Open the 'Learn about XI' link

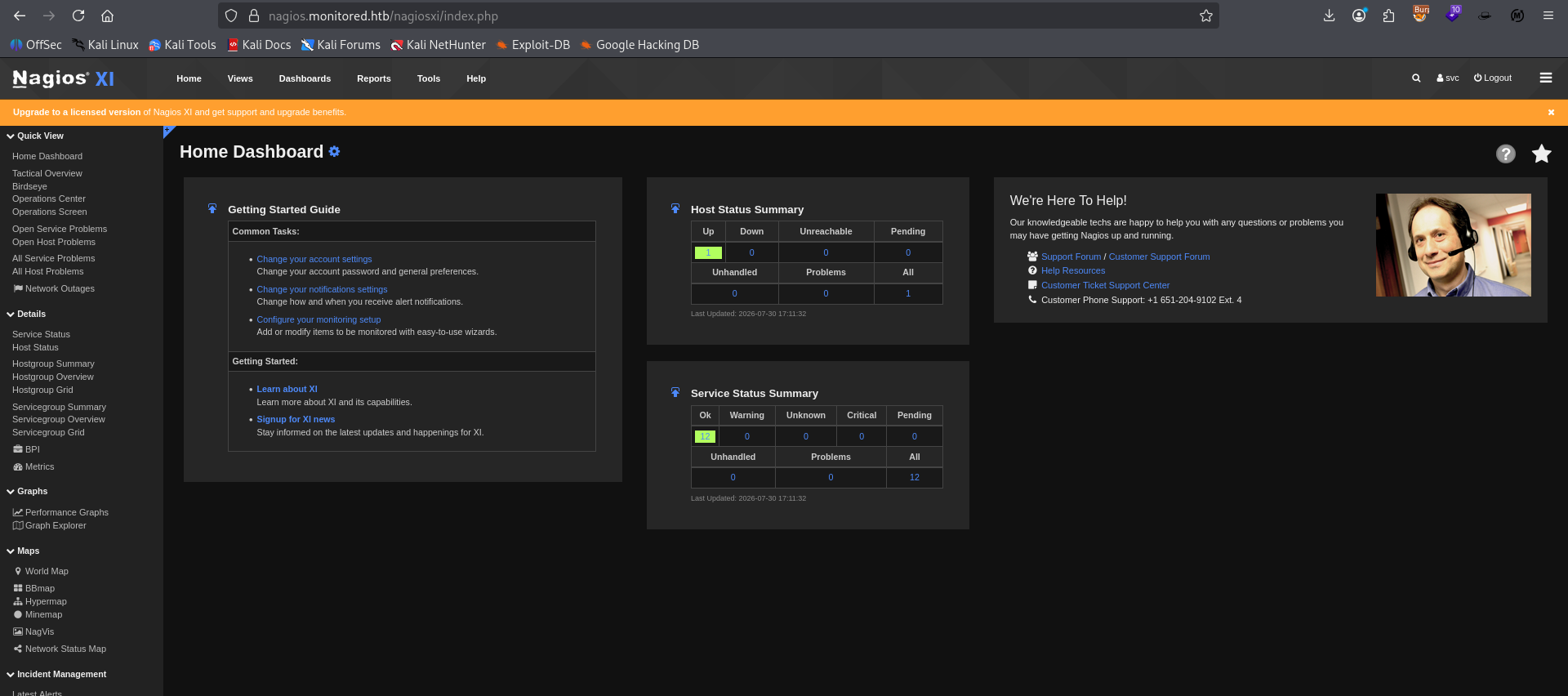[x=287, y=389]
